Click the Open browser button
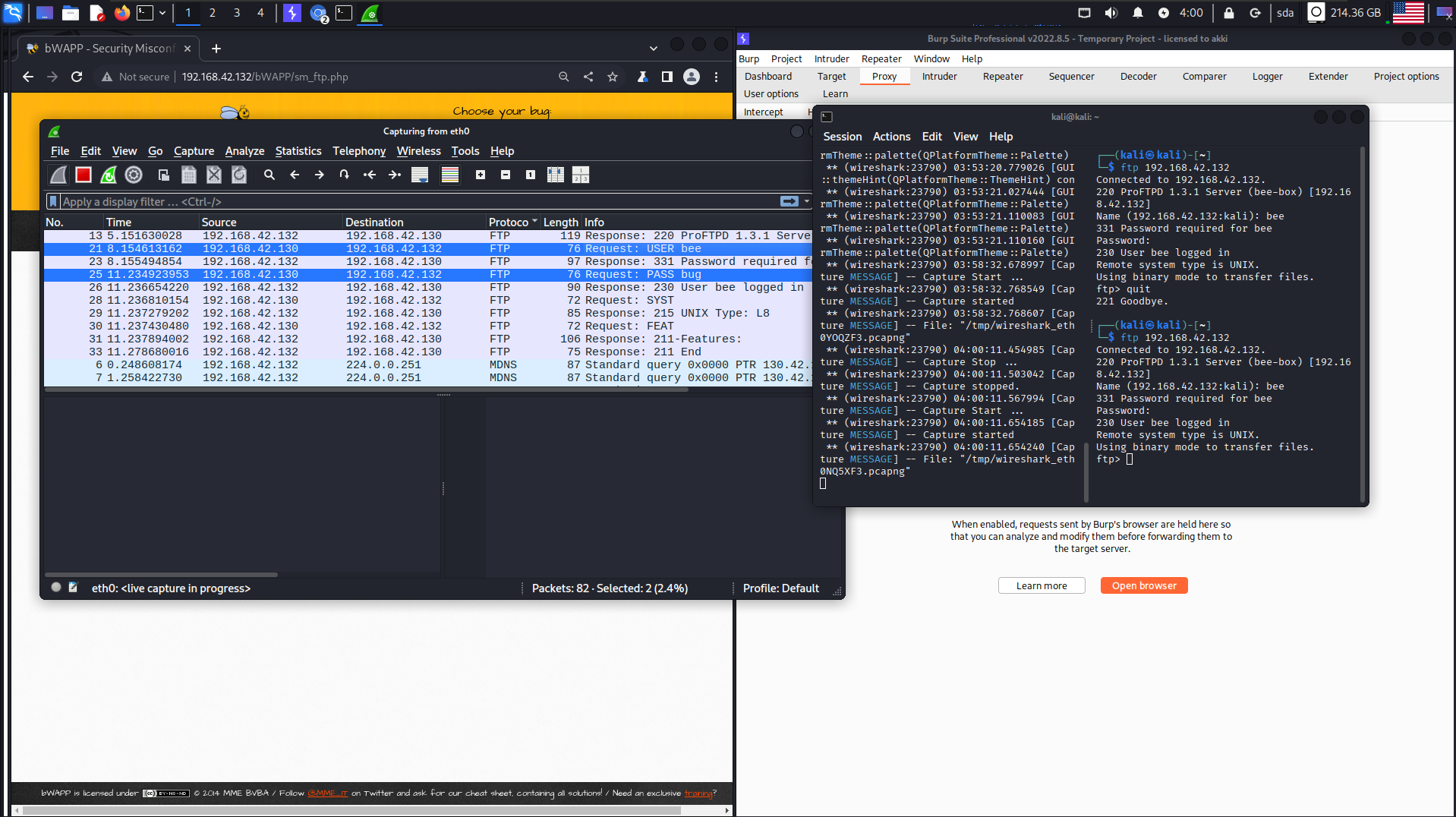This screenshot has height=817, width=1456. pyautogui.click(x=1143, y=585)
